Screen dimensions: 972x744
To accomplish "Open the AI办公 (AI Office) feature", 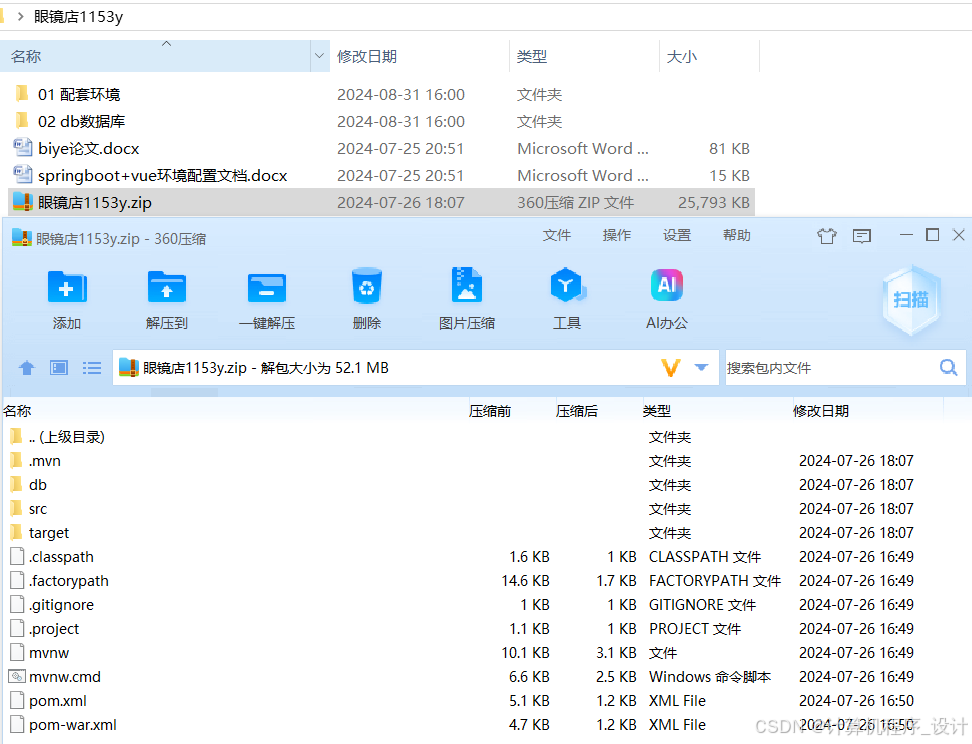I will tap(666, 297).
